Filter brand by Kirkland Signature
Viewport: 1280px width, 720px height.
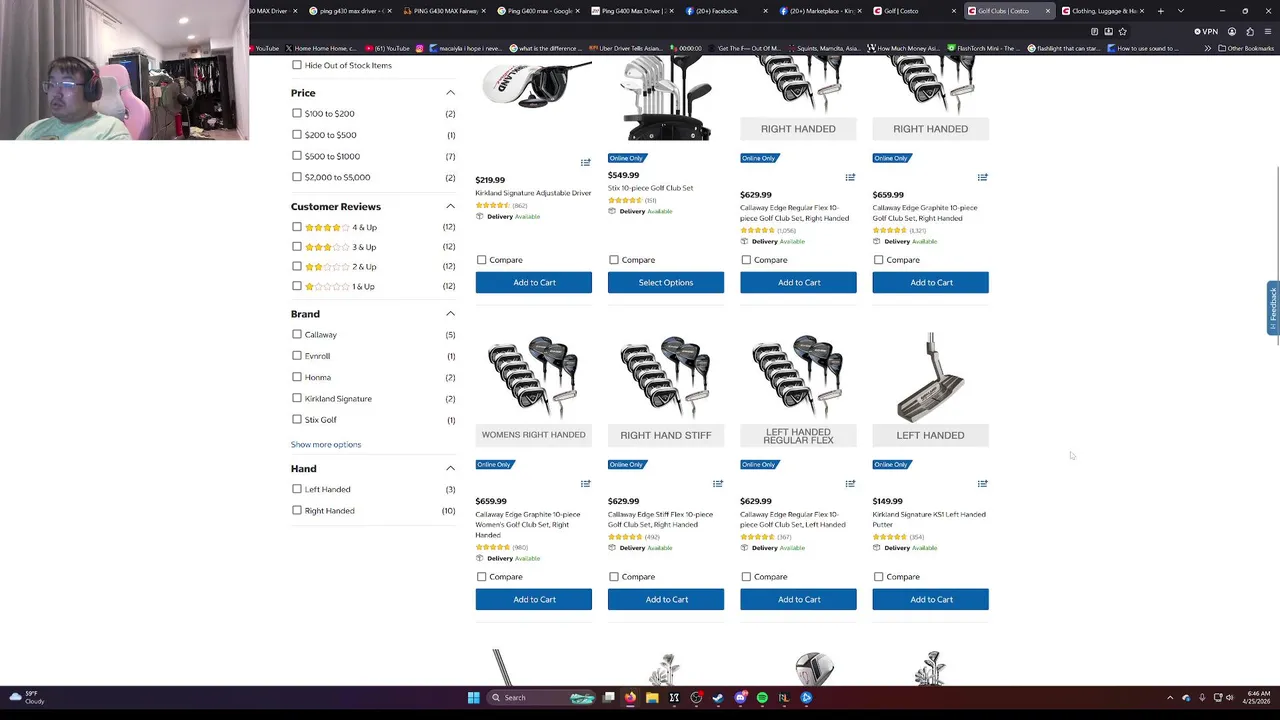(296, 398)
